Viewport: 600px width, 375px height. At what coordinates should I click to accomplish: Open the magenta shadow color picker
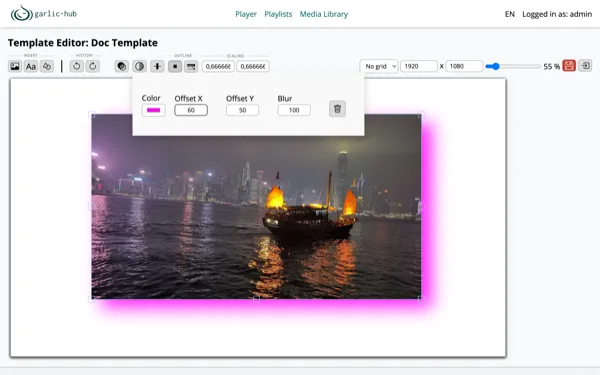[x=153, y=110]
